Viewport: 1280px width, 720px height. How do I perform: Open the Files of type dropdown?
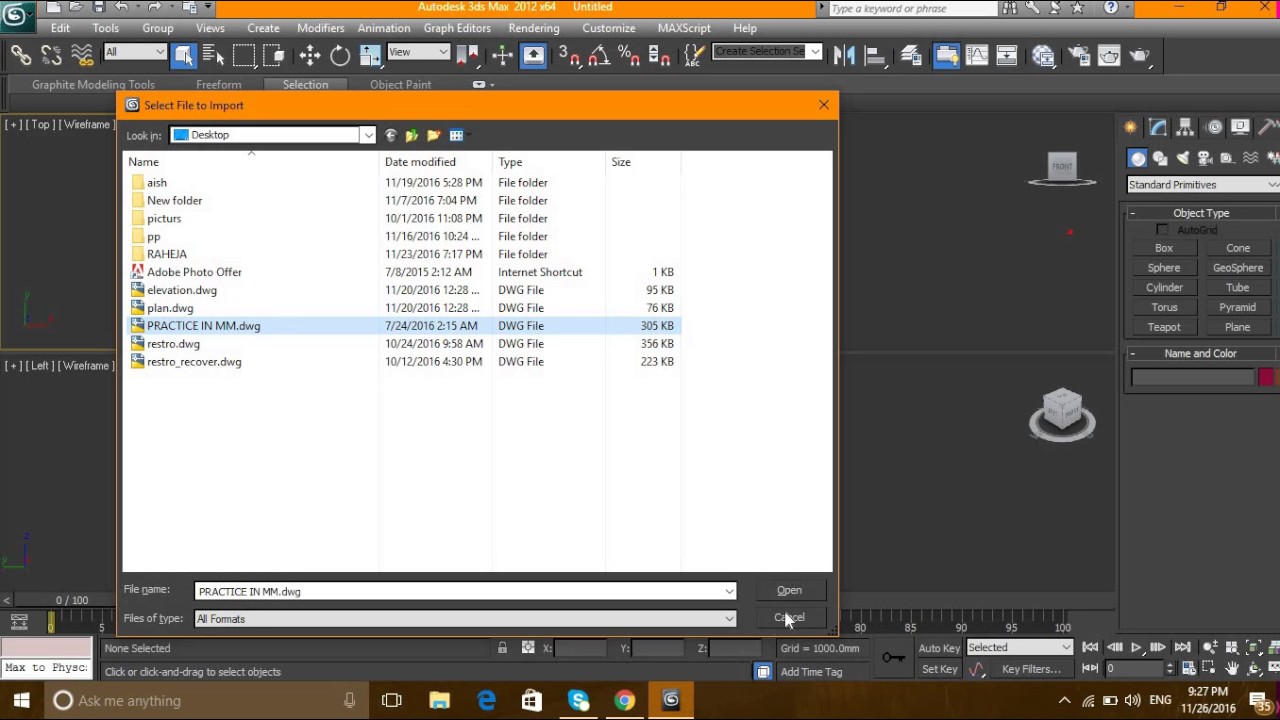(x=465, y=619)
